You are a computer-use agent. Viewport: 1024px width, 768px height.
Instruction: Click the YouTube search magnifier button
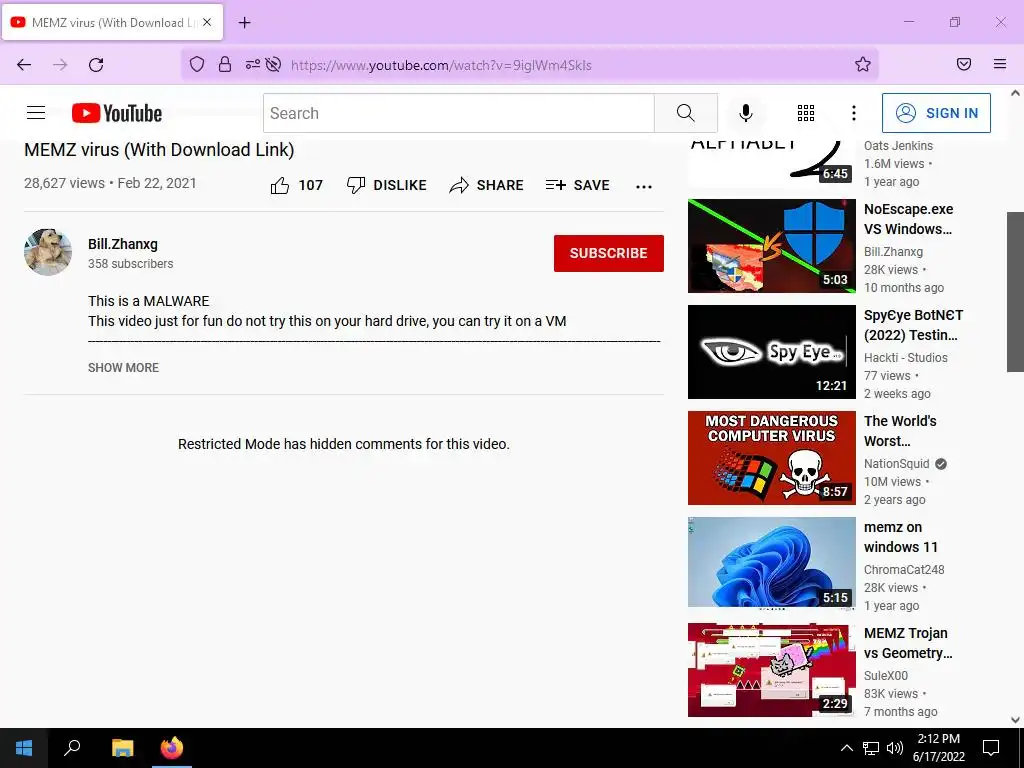point(686,113)
